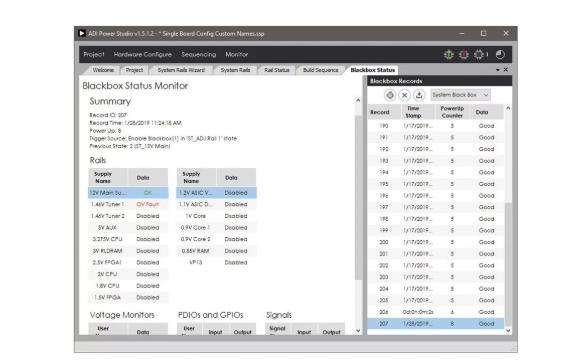Close the Blackbox Status tab panel
This screenshot has width=561, height=361.
506,70
